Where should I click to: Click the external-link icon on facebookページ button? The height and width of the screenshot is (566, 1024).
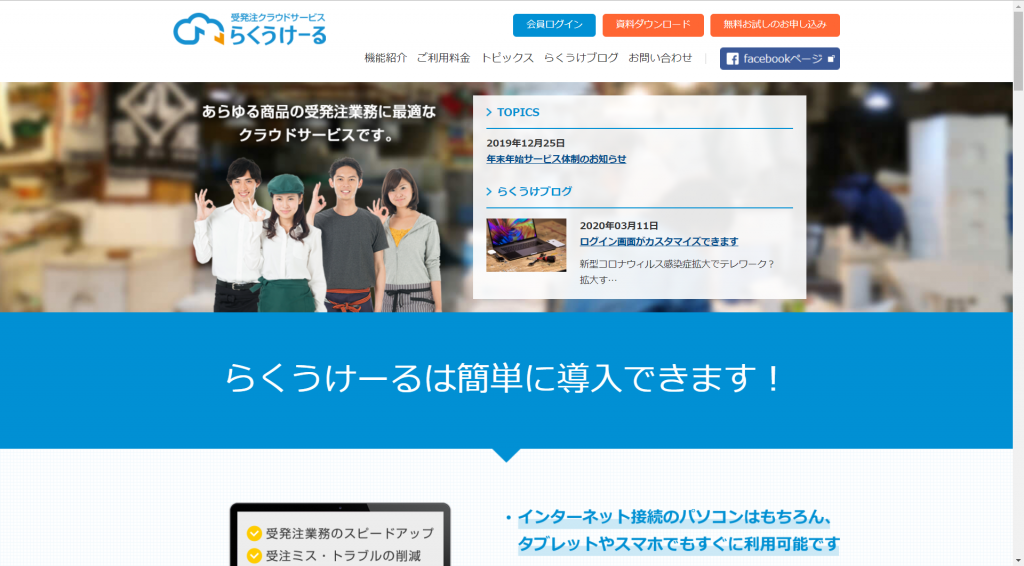(x=830, y=59)
